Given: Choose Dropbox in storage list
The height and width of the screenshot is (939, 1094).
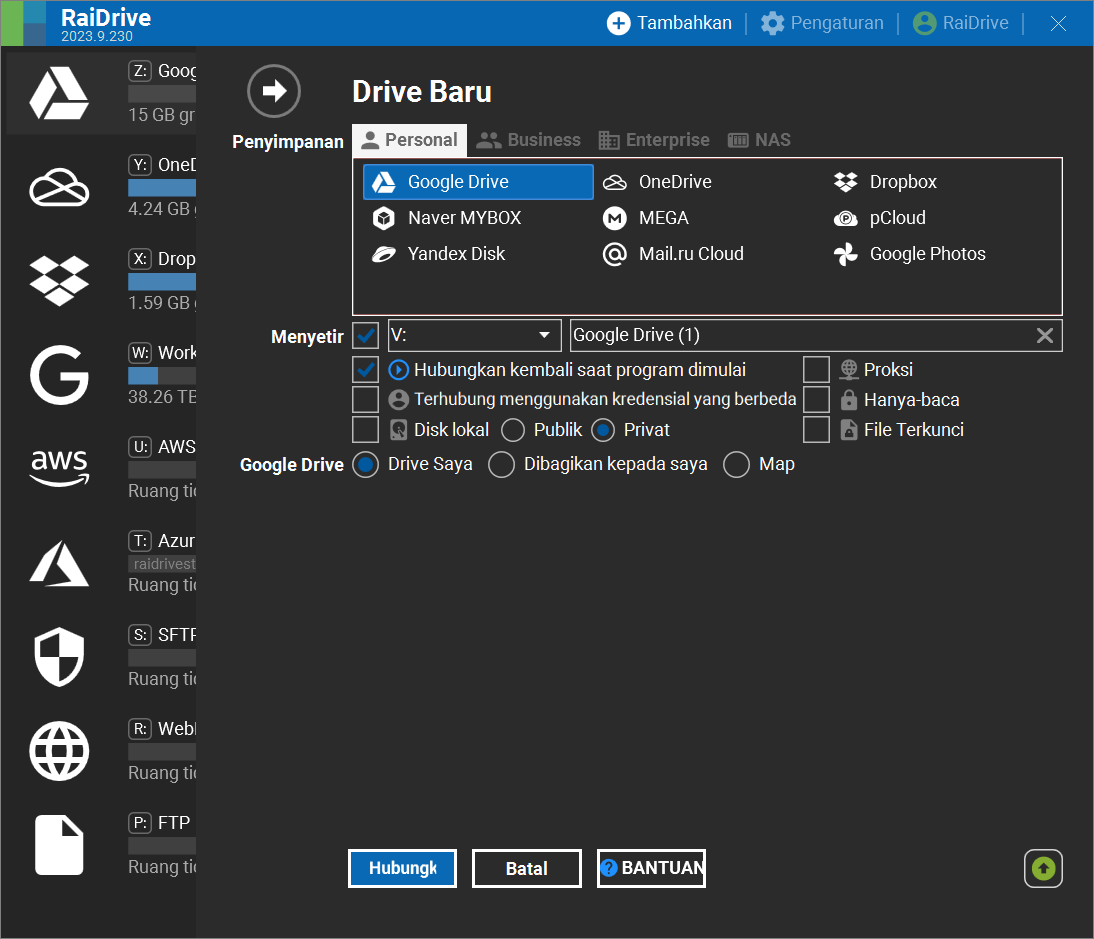Looking at the screenshot, I should tap(940, 182).
